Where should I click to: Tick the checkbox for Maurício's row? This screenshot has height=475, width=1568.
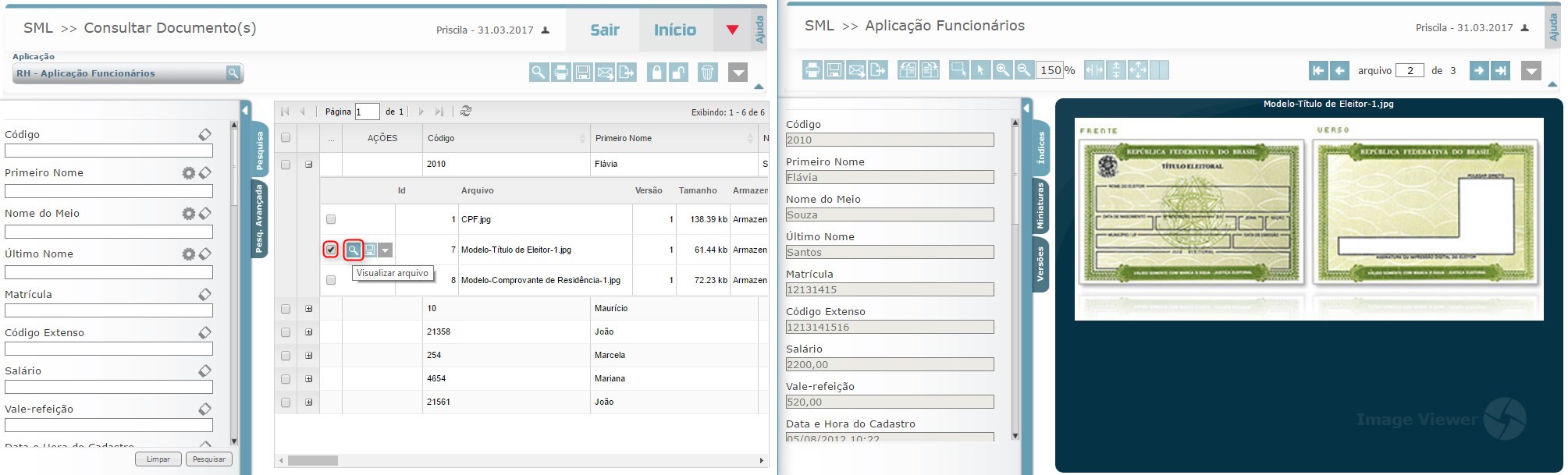(286, 309)
